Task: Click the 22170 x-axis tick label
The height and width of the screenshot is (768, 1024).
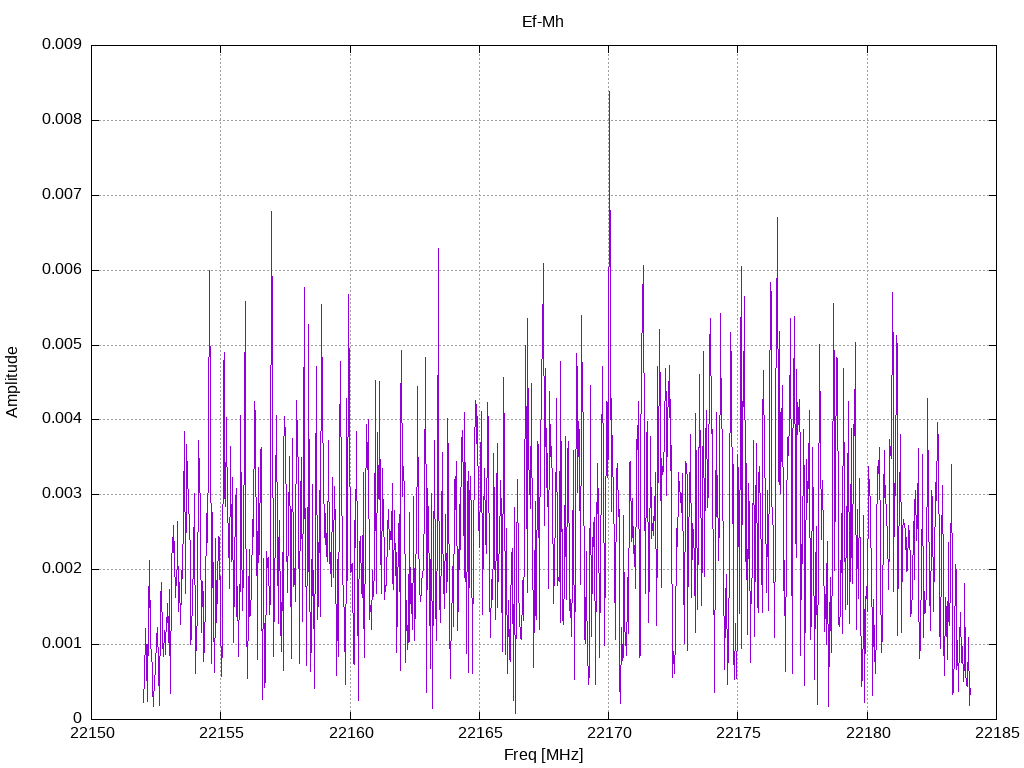Action: coord(609,733)
